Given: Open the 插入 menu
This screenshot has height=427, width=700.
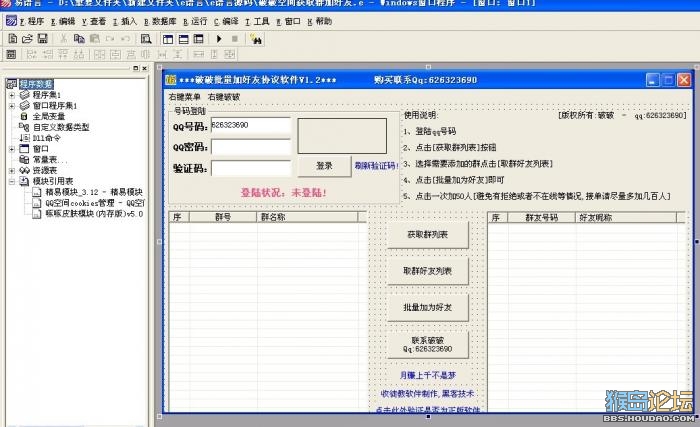Looking at the screenshot, I should pos(125,21).
